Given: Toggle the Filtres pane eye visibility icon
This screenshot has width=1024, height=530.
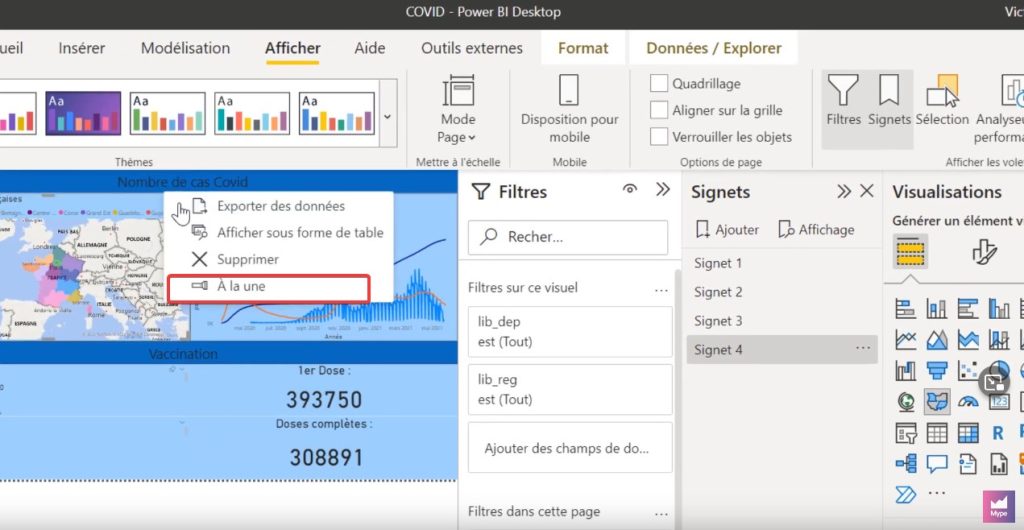Looking at the screenshot, I should [630, 189].
